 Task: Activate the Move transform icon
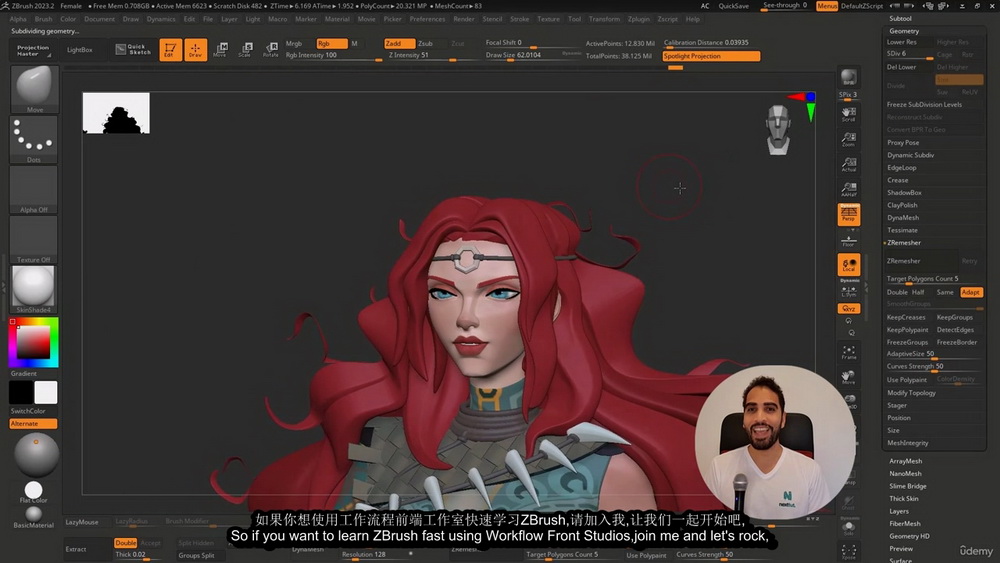[x=221, y=49]
